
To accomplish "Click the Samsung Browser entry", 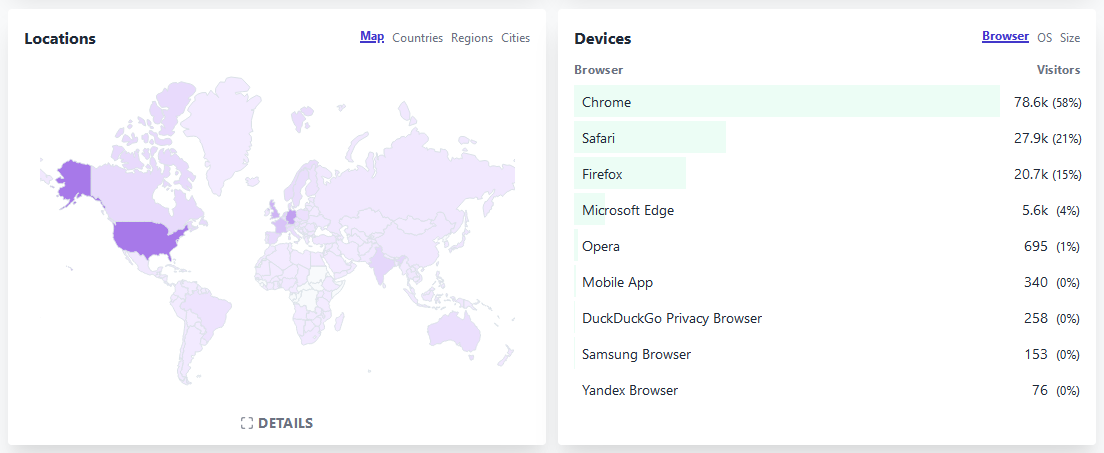I will click(x=636, y=354).
